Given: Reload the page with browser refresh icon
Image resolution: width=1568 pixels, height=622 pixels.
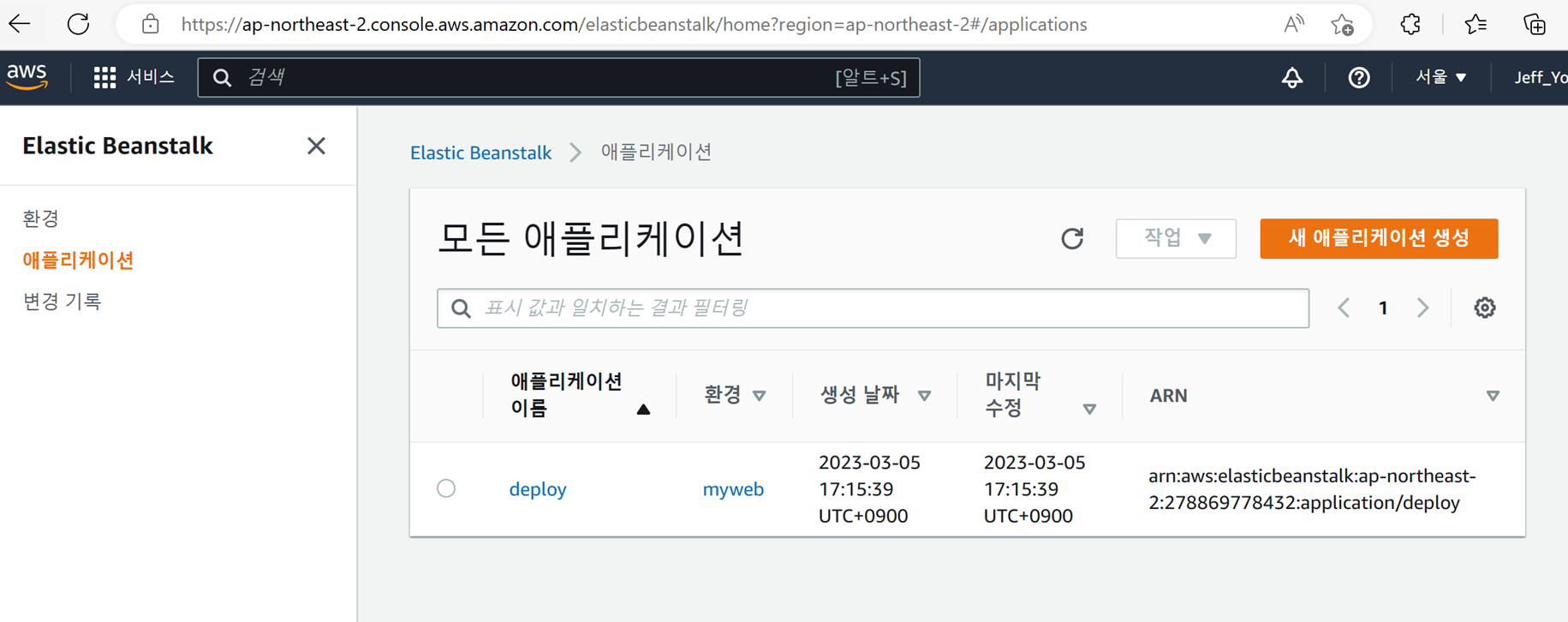Looking at the screenshot, I should point(78,24).
